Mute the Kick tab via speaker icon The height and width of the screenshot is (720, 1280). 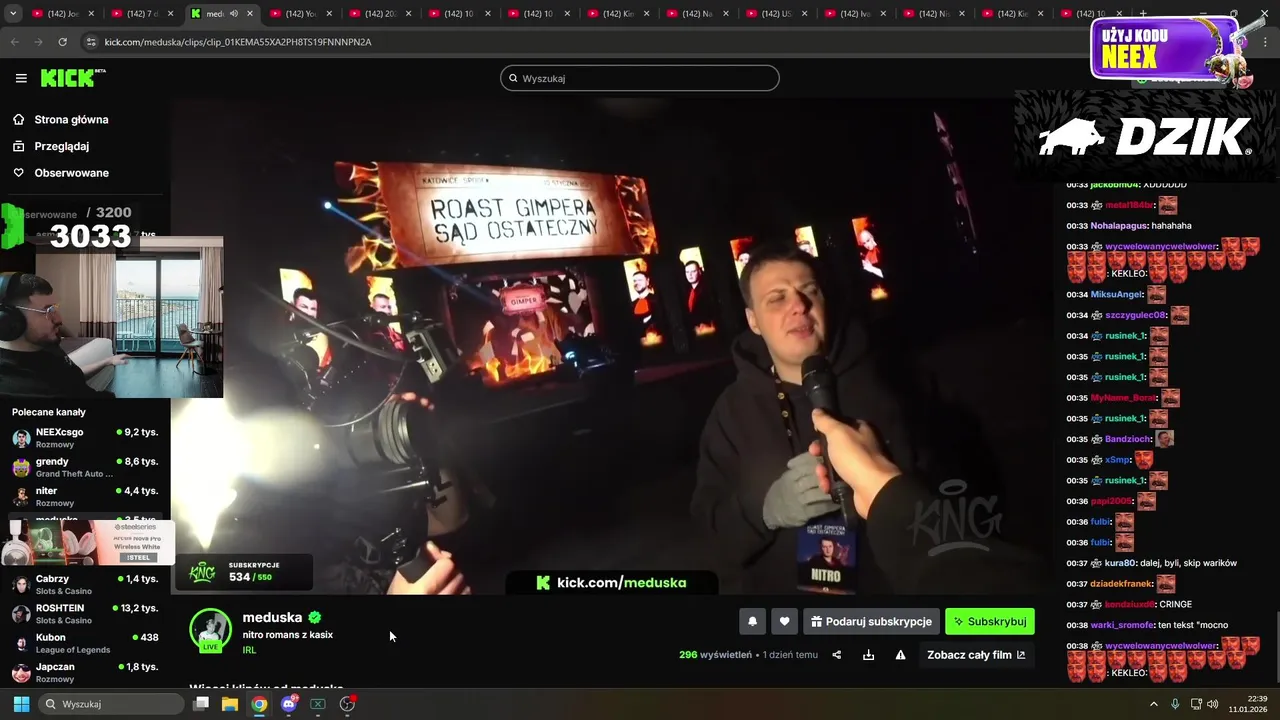[x=234, y=14]
